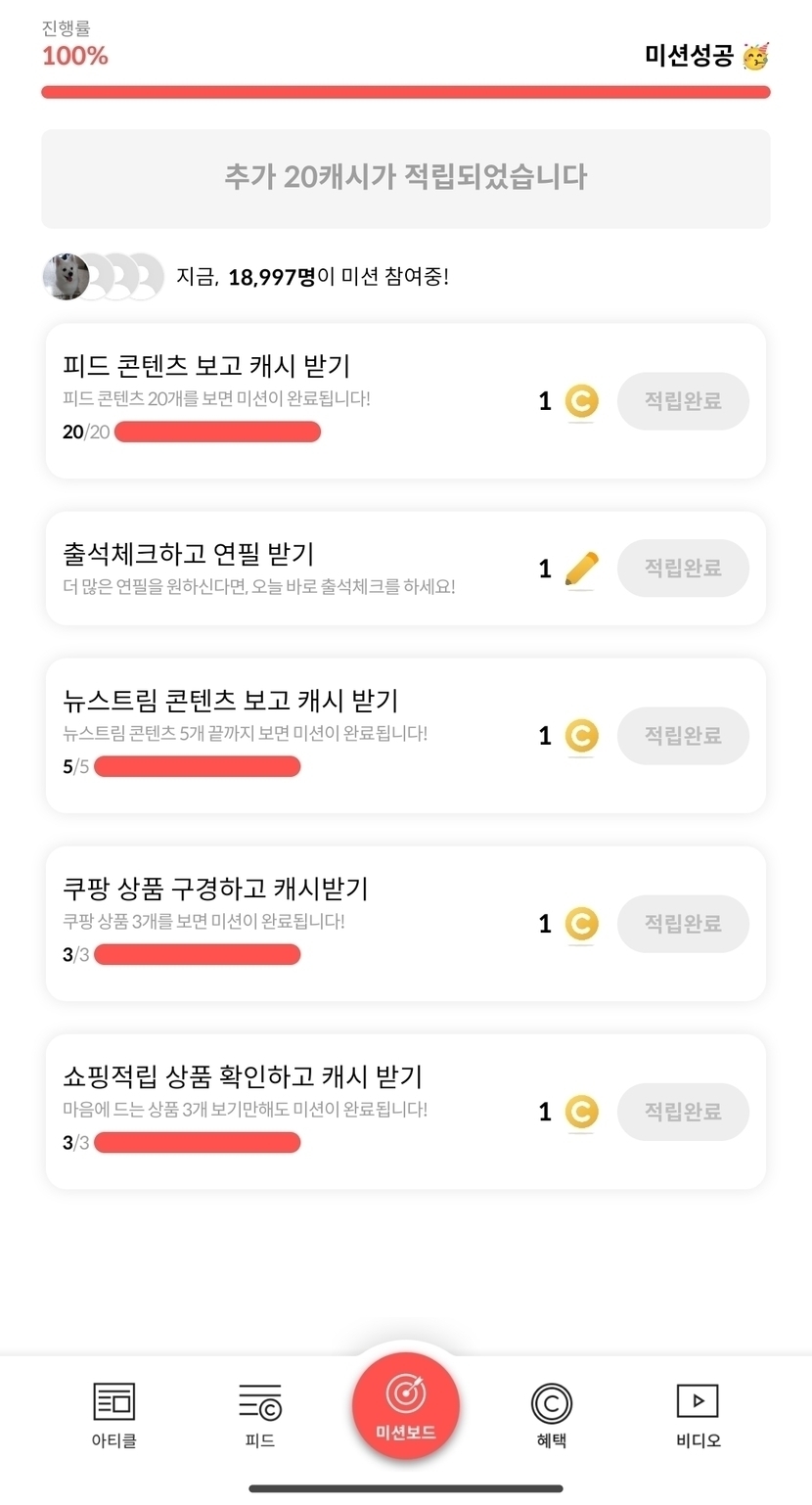Tap the pencil icon for 출석체크 mission
The image size is (812, 1505).
(581, 569)
